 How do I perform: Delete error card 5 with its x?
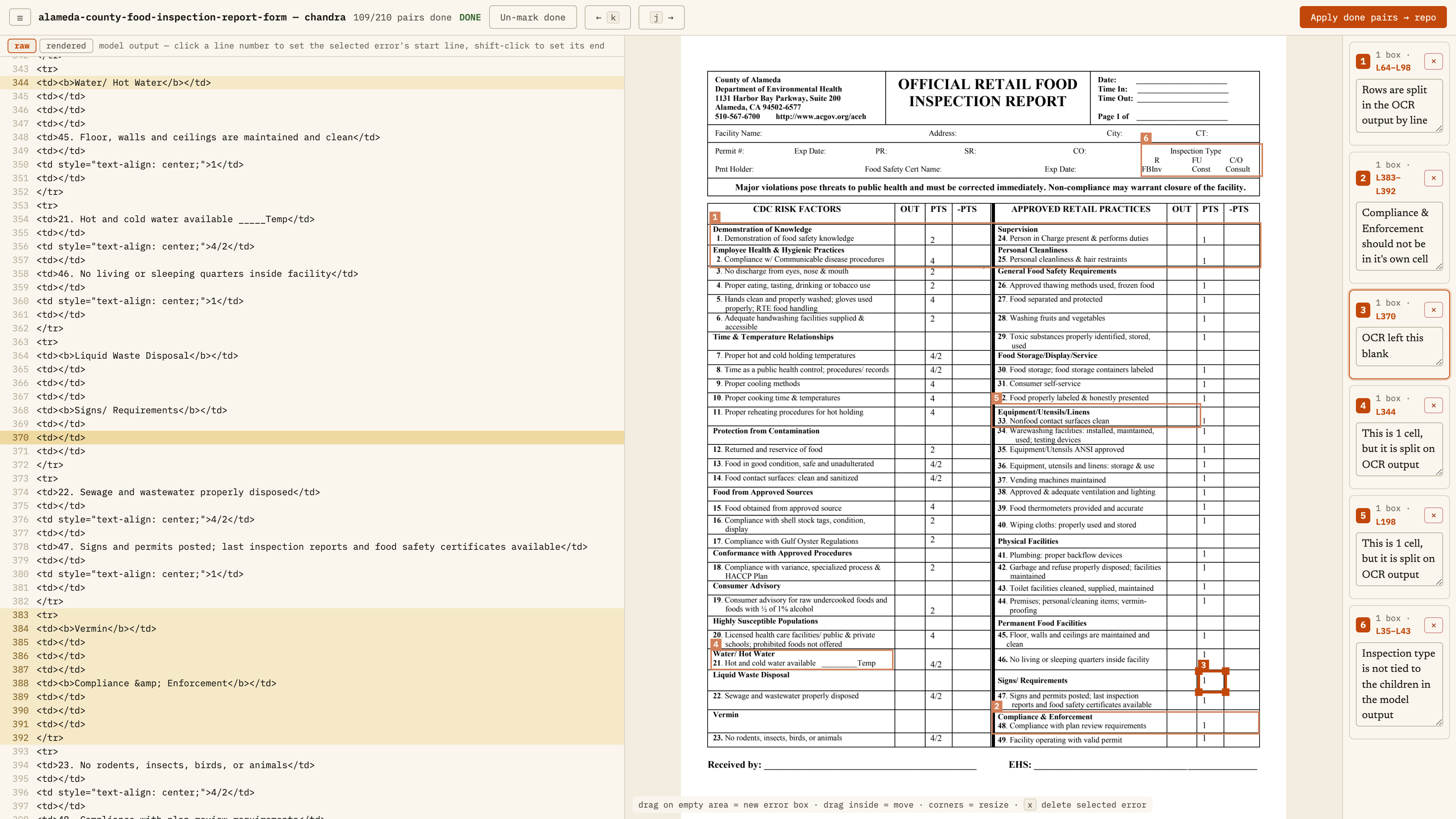tap(1433, 515)
